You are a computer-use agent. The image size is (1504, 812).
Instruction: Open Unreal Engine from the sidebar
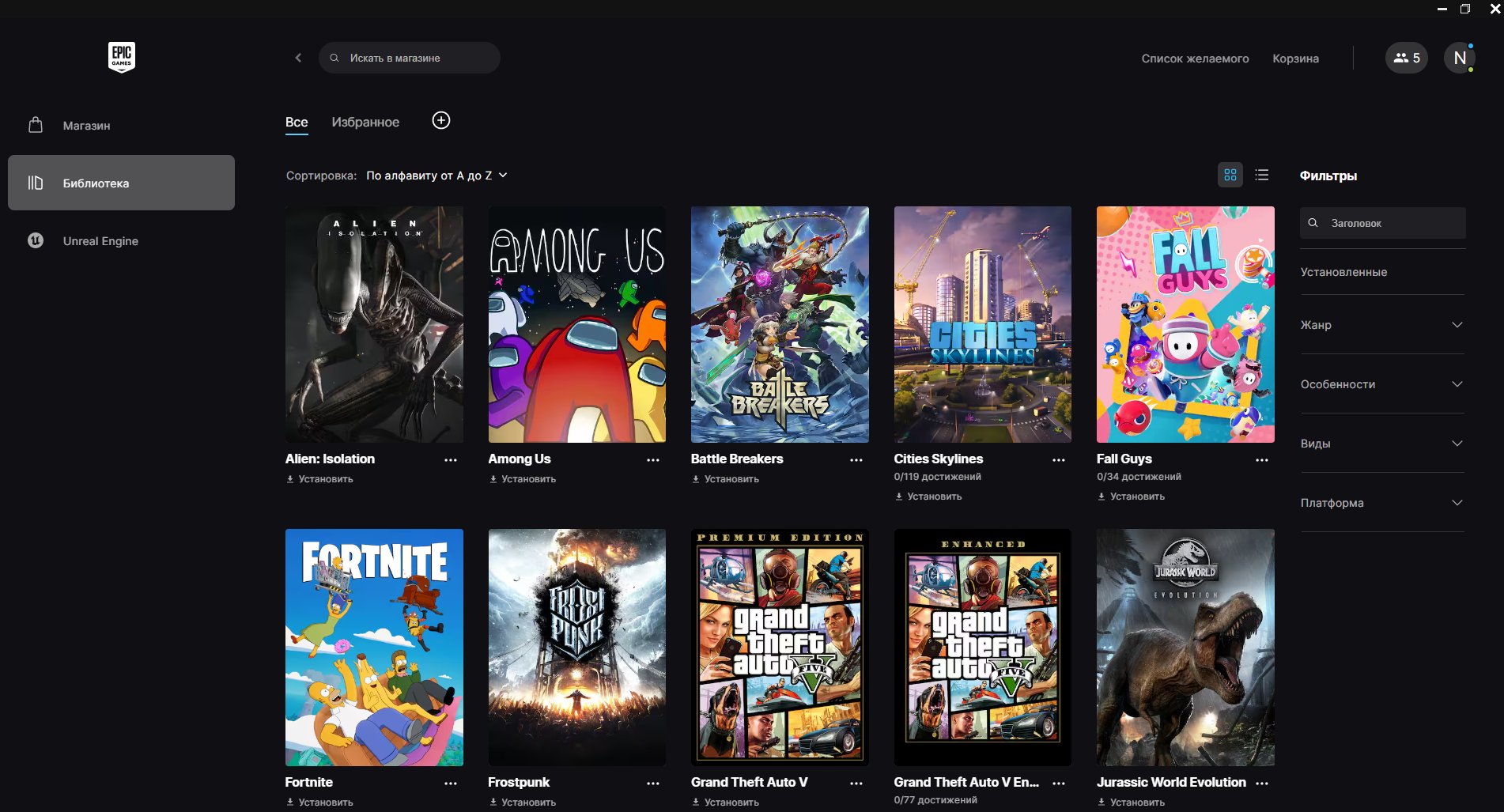(100, 241)
